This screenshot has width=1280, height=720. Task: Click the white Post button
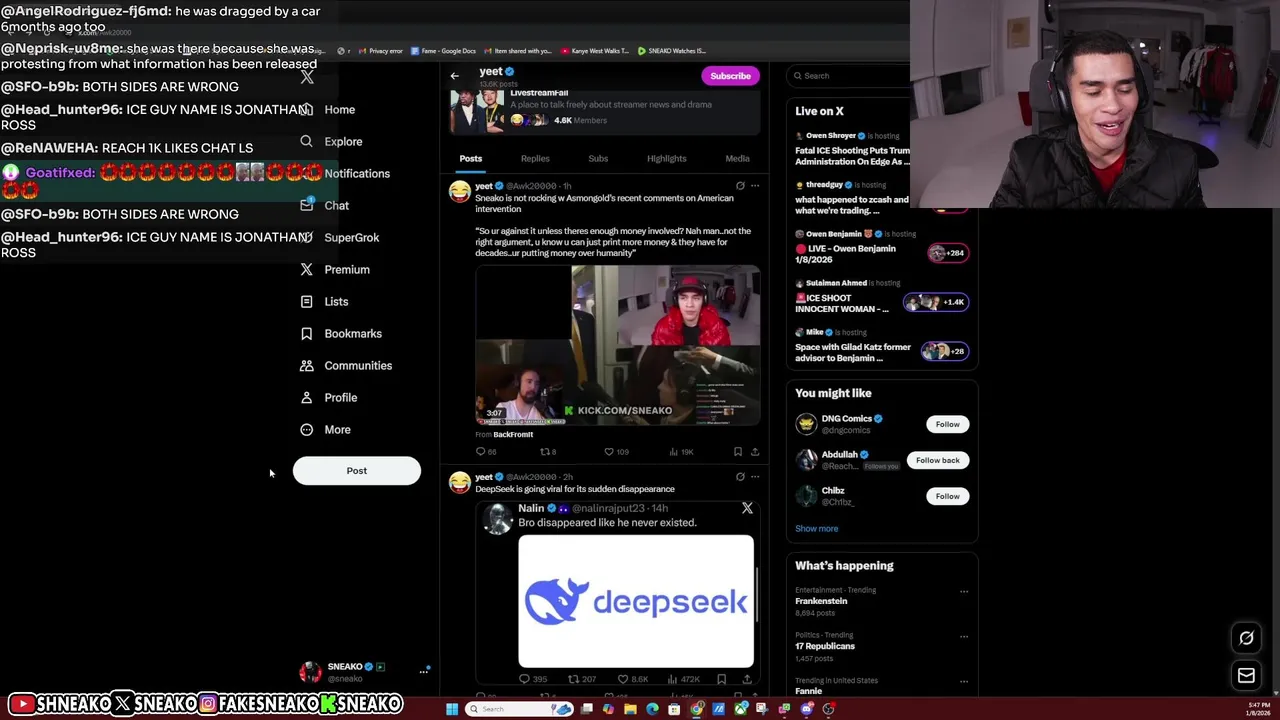(x=357, y=471)
